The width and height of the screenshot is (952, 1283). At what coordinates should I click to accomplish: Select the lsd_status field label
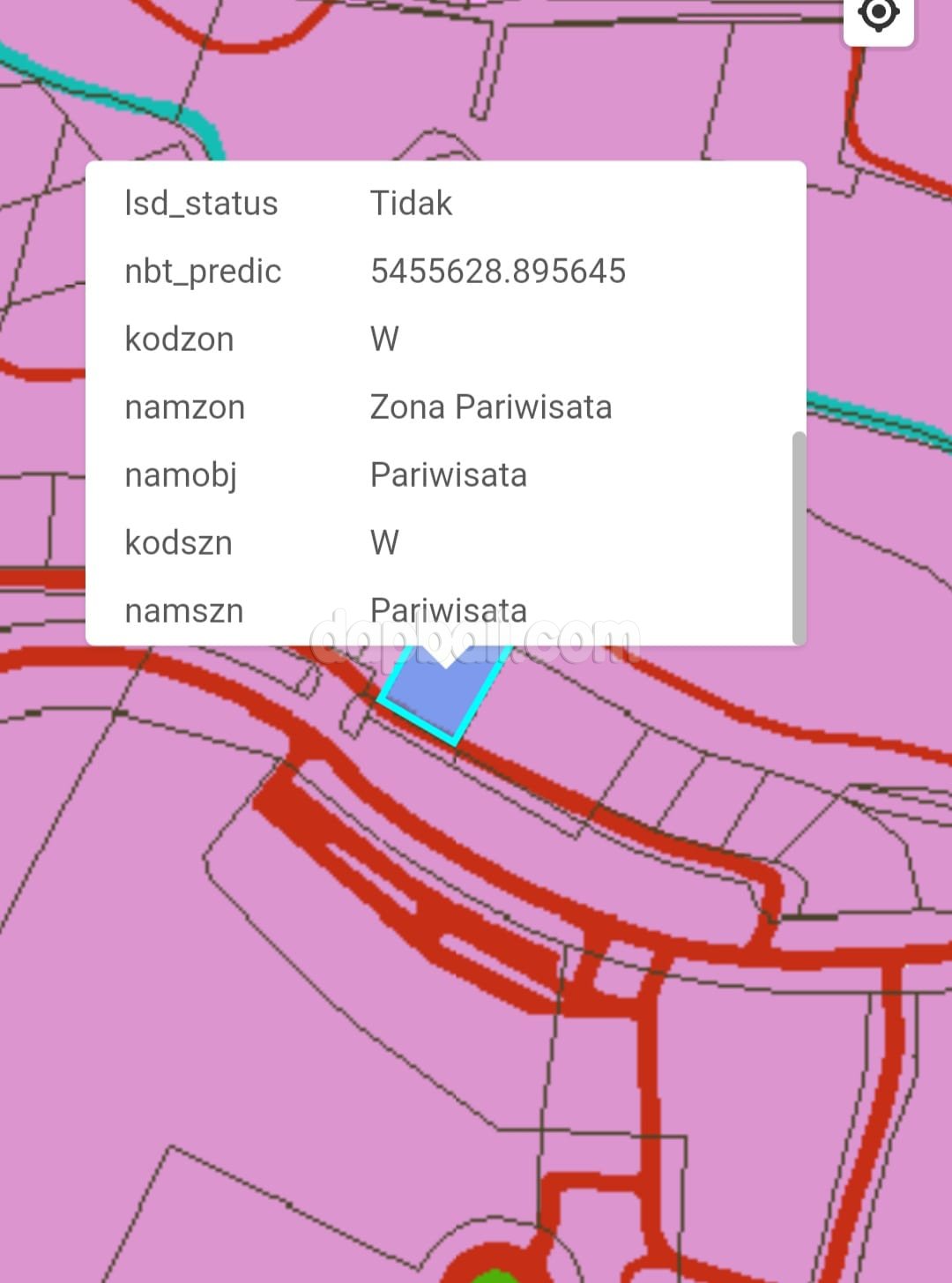pyautogui.click(x=201, y=204)
